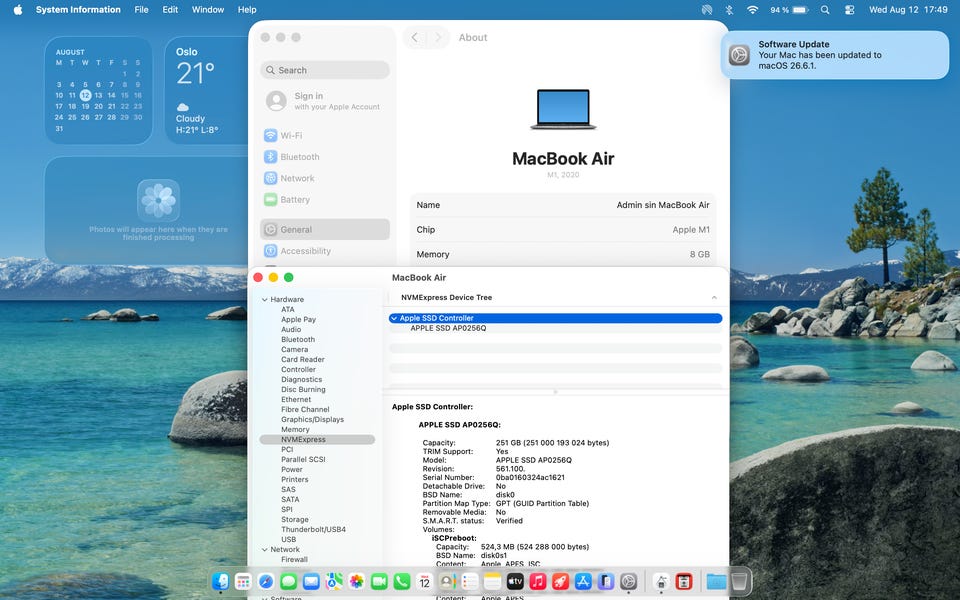This screenshot has height=600, width=960.
Task: Select Card Reader in Hardware list
Action: pos(302,359)
